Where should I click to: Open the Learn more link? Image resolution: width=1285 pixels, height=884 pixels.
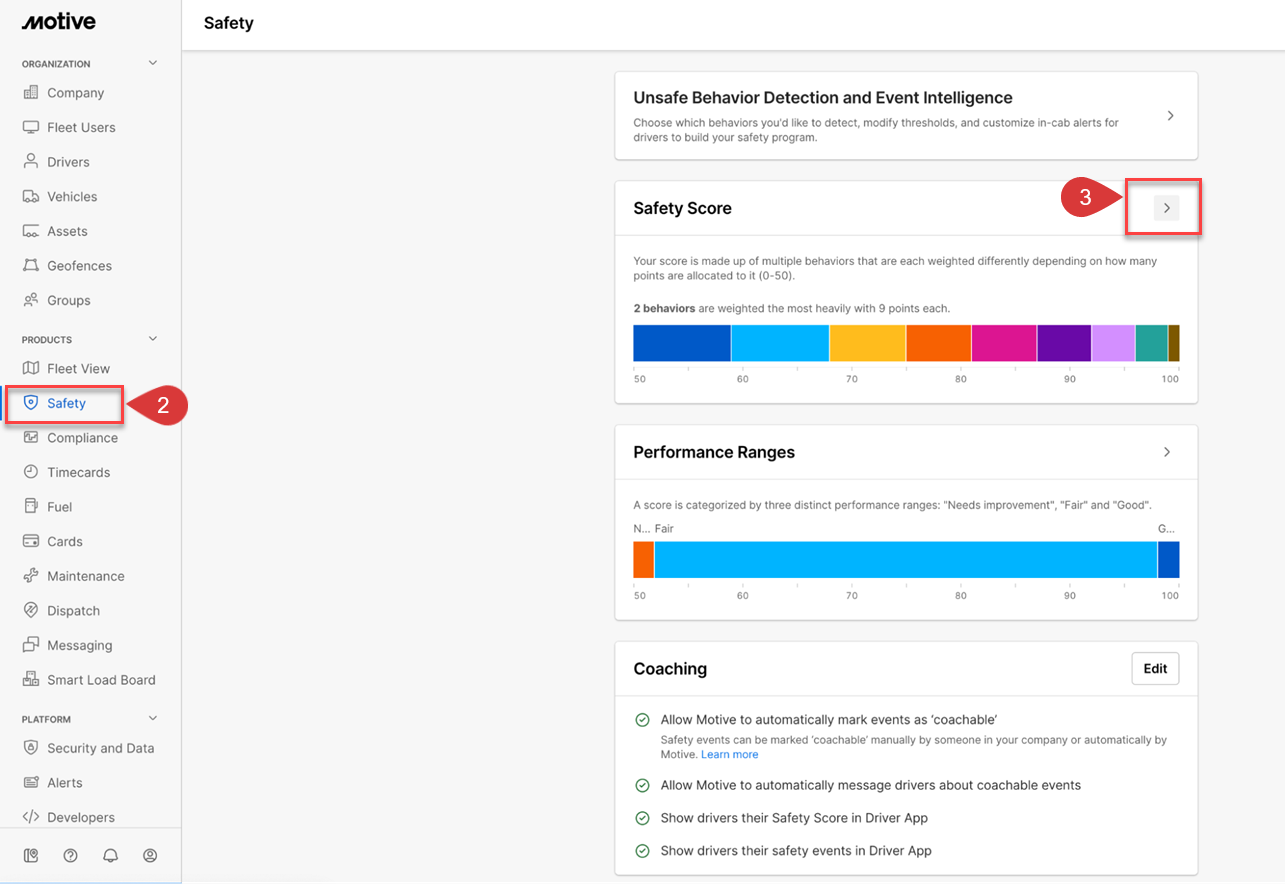[729, 755]
